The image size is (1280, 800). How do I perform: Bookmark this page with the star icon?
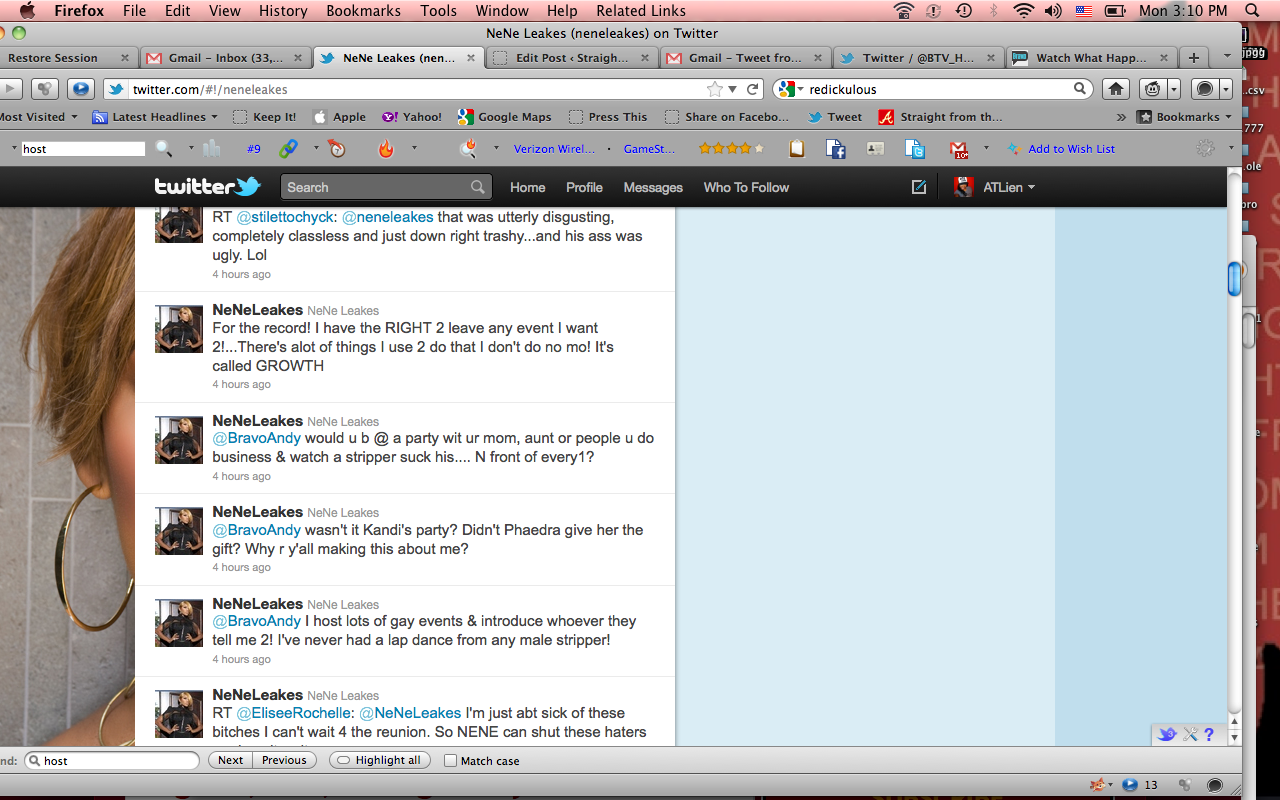(714, 89)
